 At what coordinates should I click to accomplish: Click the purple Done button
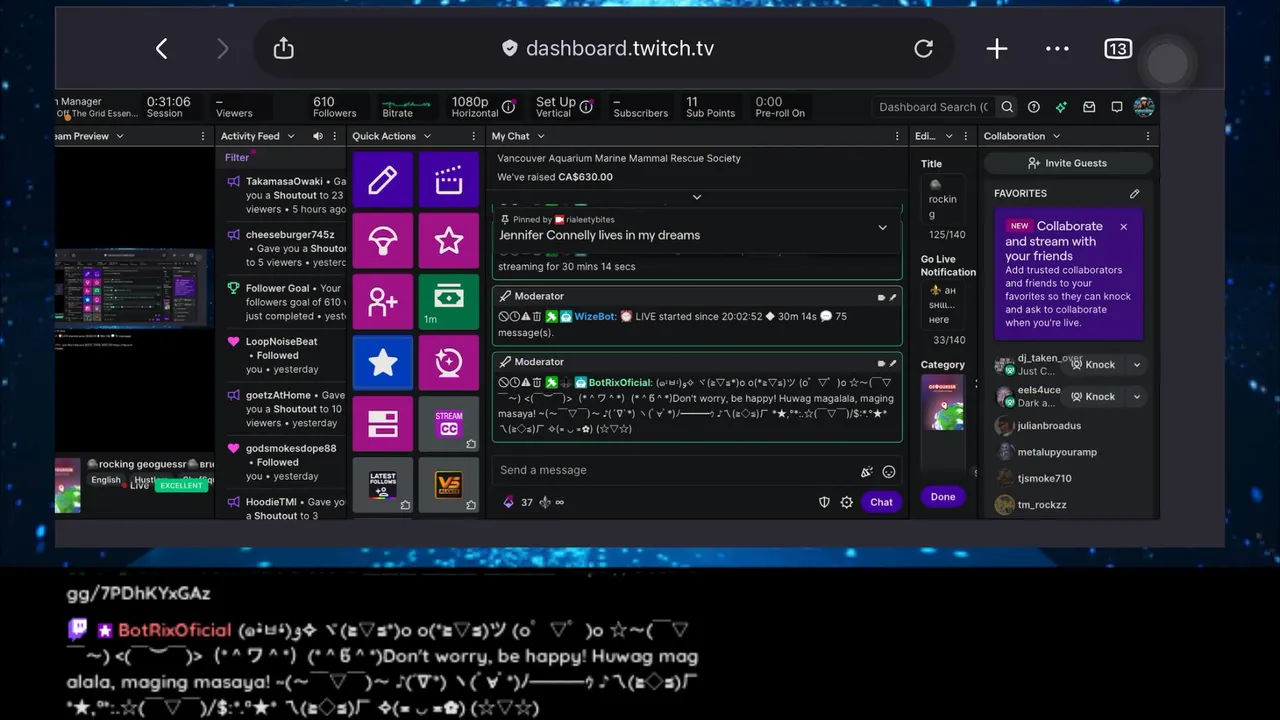pyautogui.click(x=943, y=497)
